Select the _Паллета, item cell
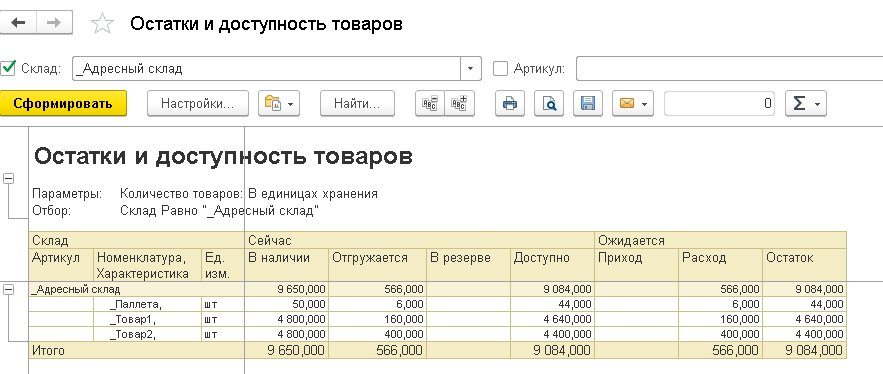The image size is (883, 374). [148, 305]
